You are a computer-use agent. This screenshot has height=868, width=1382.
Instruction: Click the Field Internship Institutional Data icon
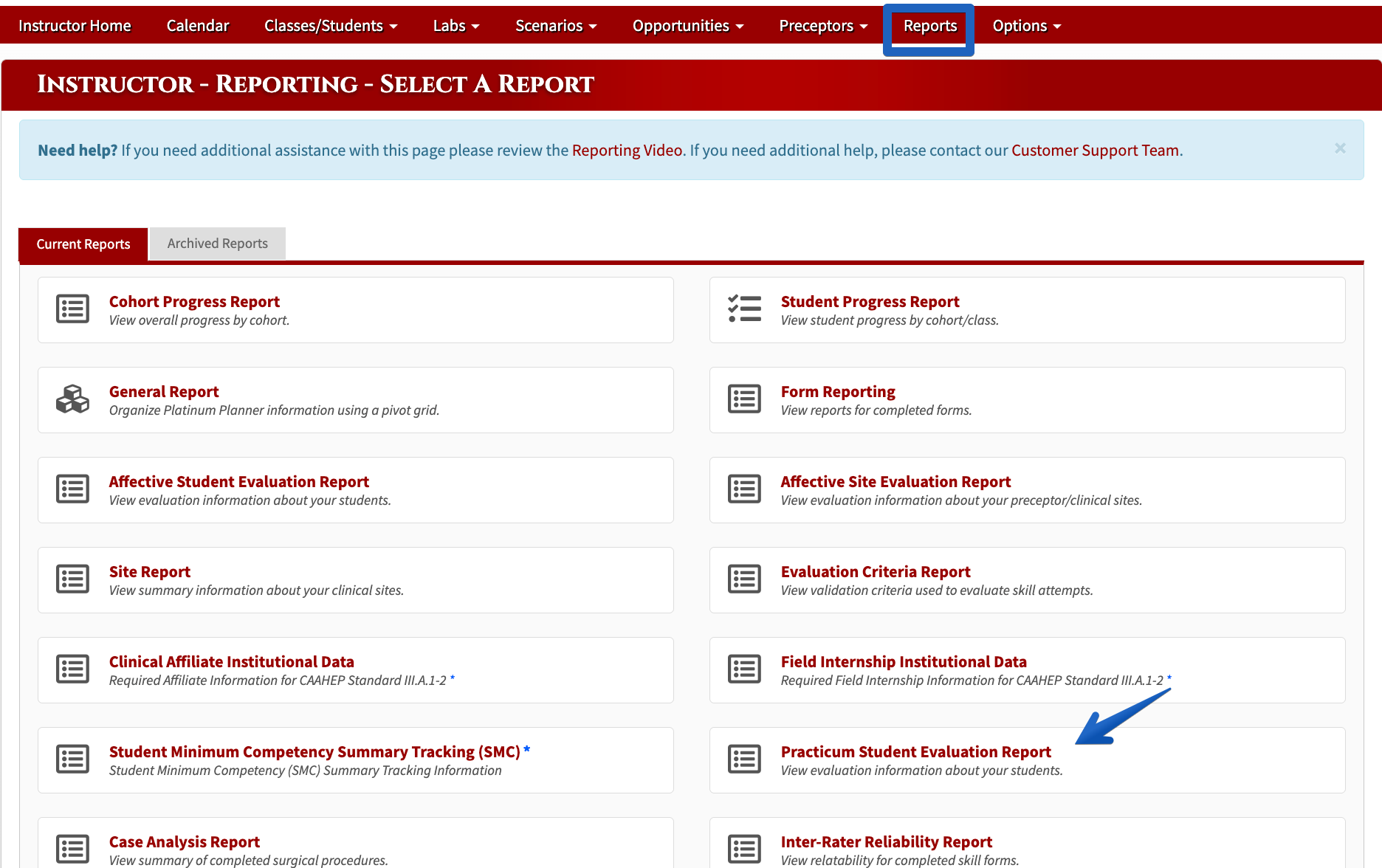click(744, 669)
